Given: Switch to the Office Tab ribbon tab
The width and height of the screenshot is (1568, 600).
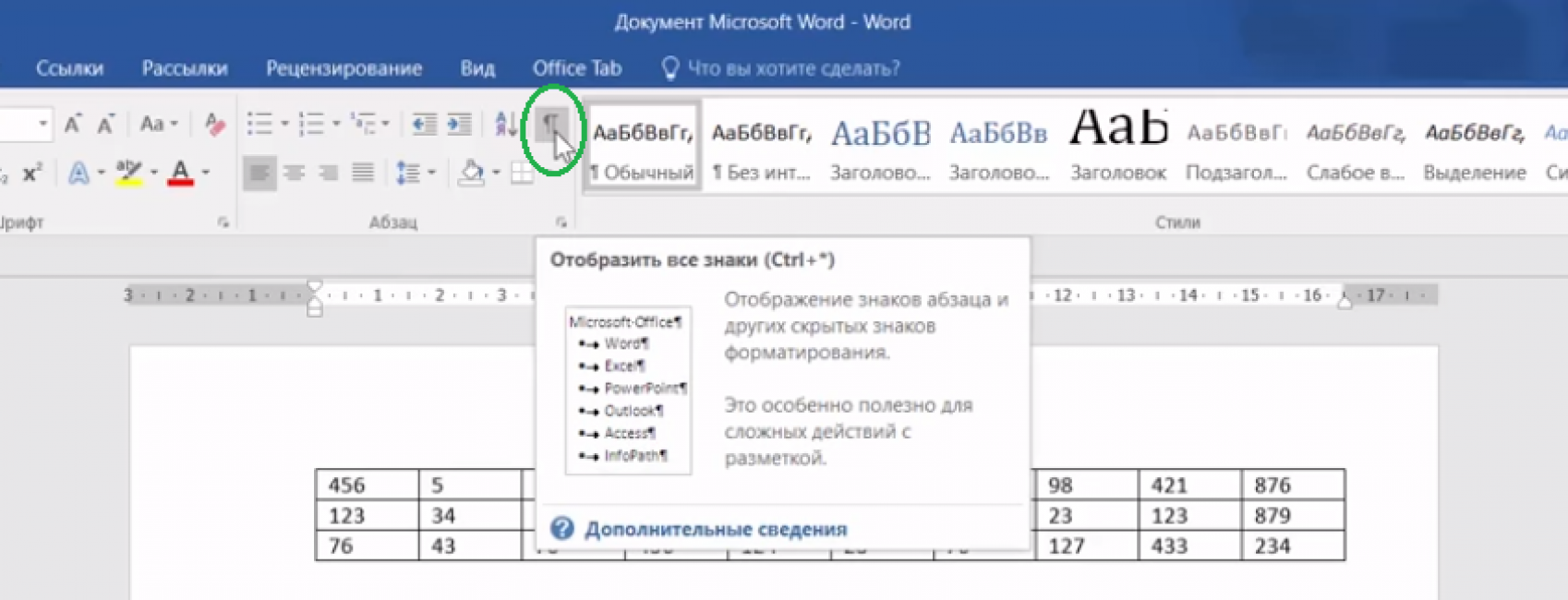Looking at the screenshot, I should click(x=576, y=68).
